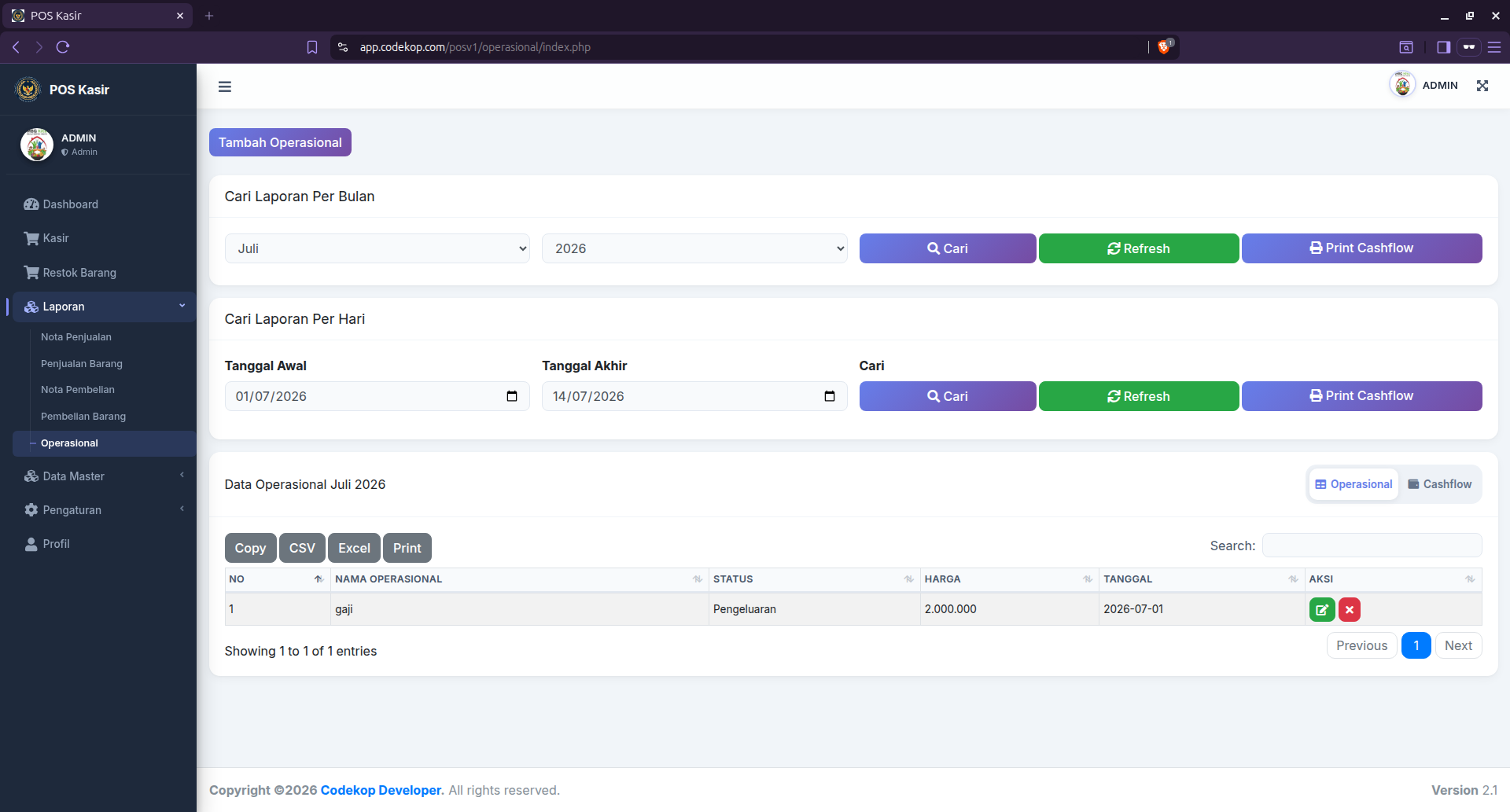Image resolution: width=1510 pixels, height=812 pixels.
Task: Click the Tanggal Awal date field
Action: [x=377, y=396]
